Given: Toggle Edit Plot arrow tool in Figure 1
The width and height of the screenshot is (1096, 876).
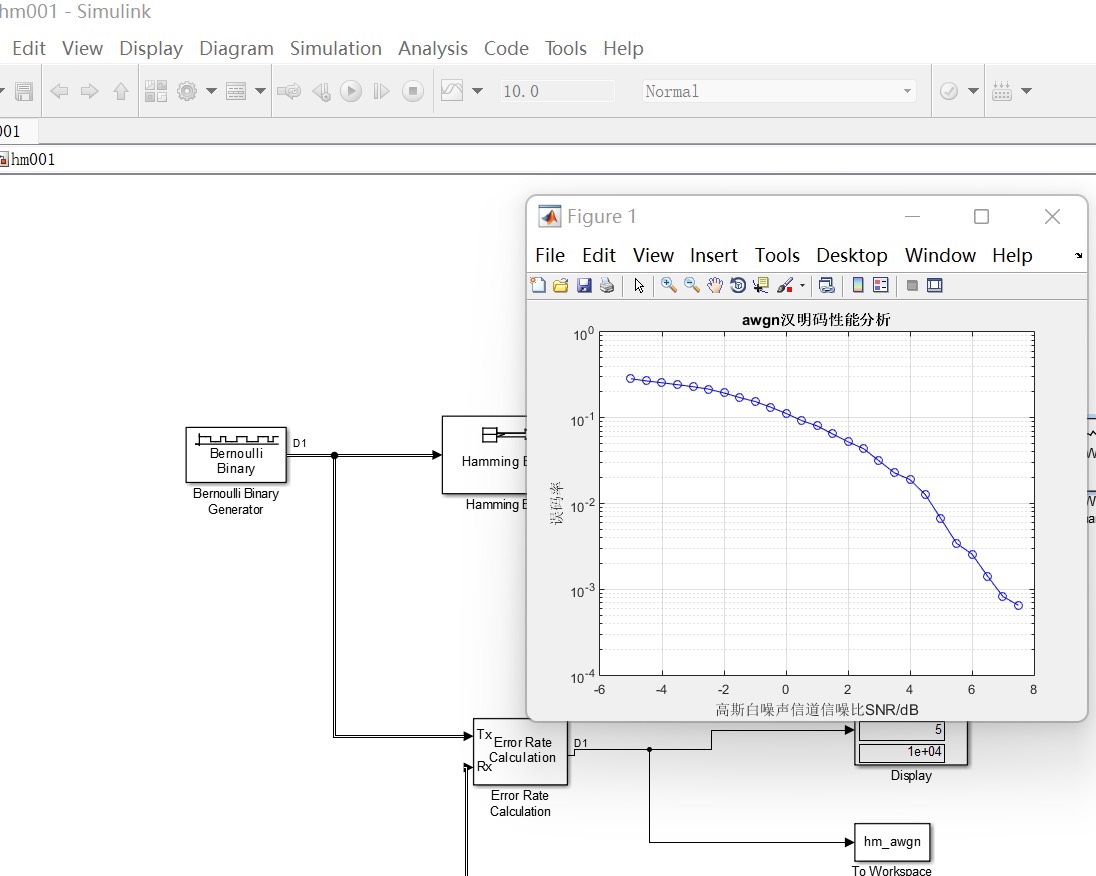Looking at the screenshot, I should pyautogui.click(x=639, y=285).
